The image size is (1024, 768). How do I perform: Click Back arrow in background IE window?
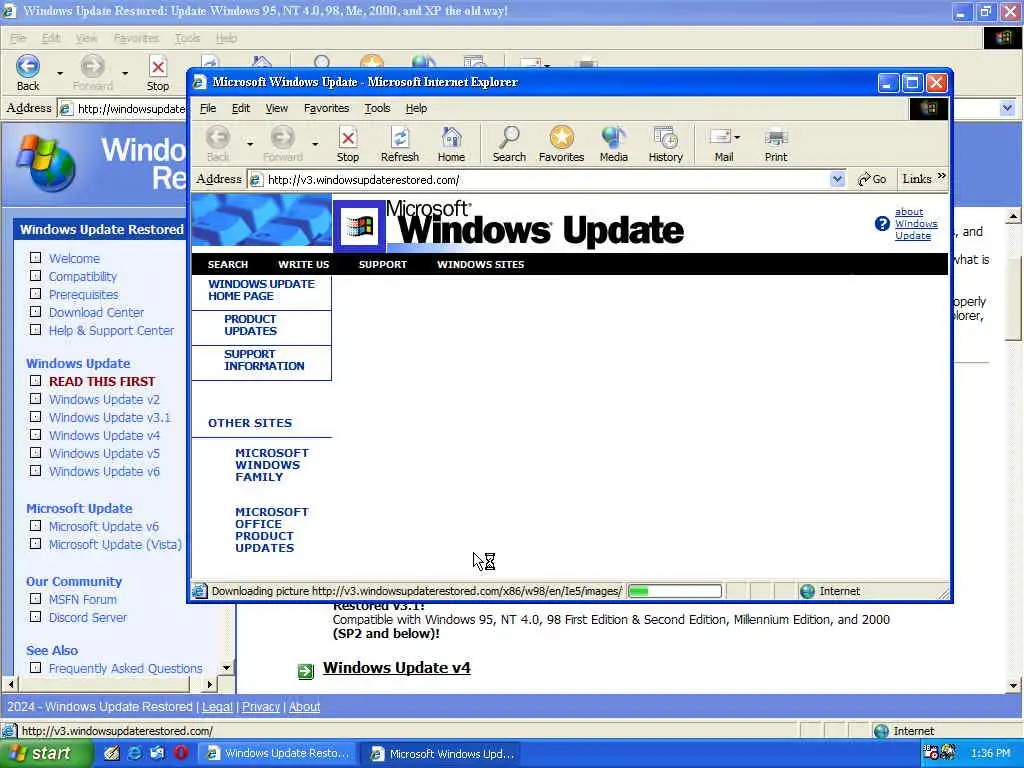(x=27, y=66)
